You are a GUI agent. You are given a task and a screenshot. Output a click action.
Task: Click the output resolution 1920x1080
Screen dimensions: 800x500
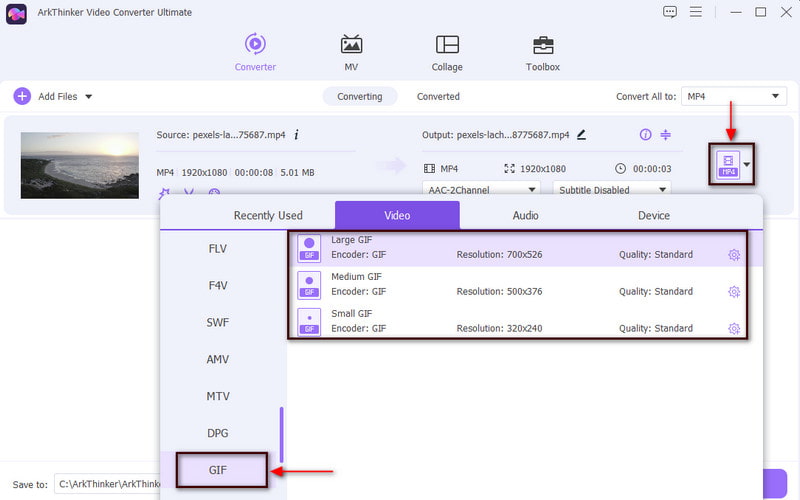coord(543,169)
